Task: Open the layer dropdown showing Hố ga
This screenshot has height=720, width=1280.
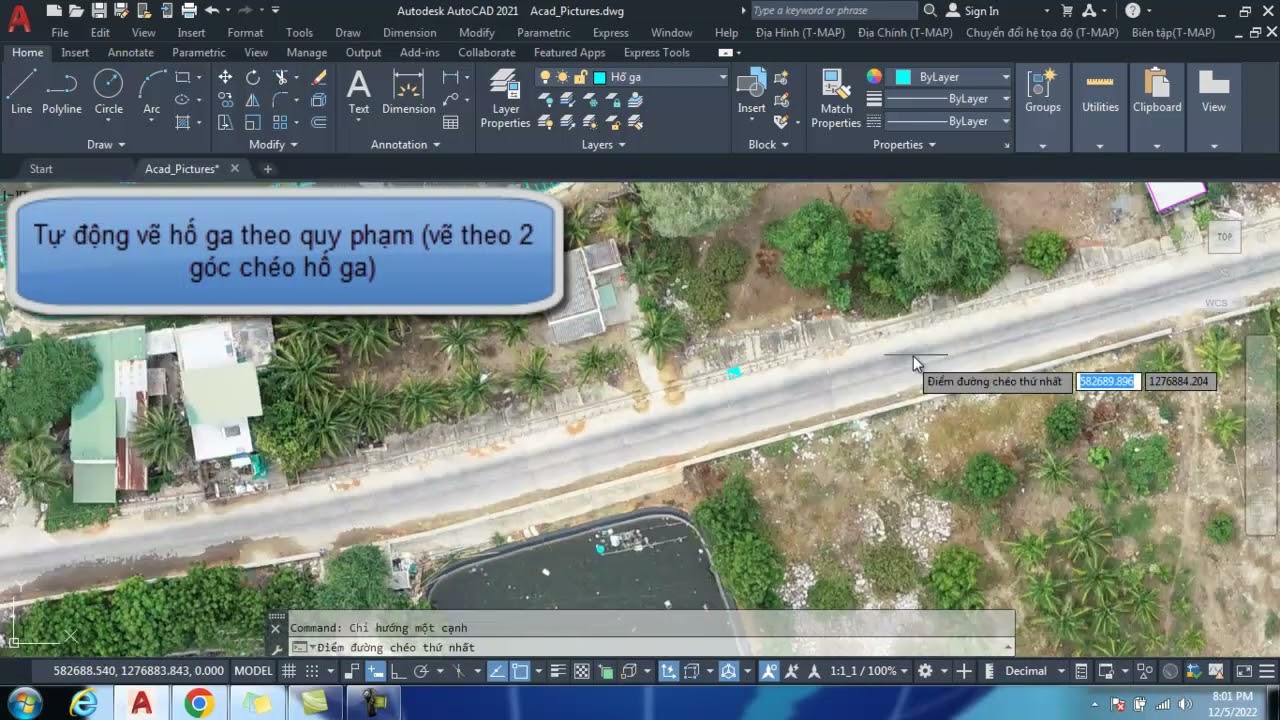Action: point(723,77)
